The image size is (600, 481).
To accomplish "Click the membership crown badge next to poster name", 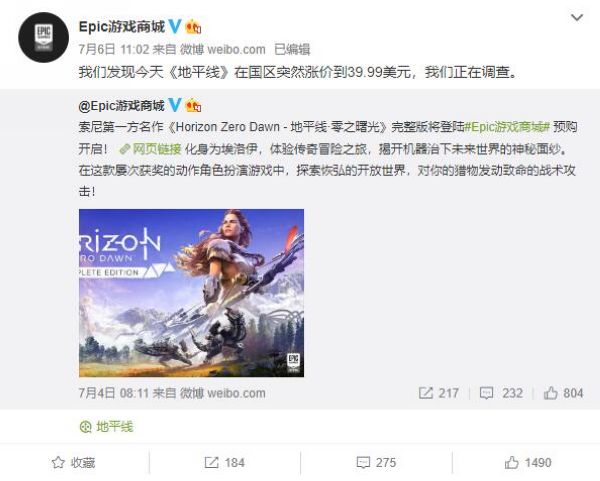I will 193,27.
